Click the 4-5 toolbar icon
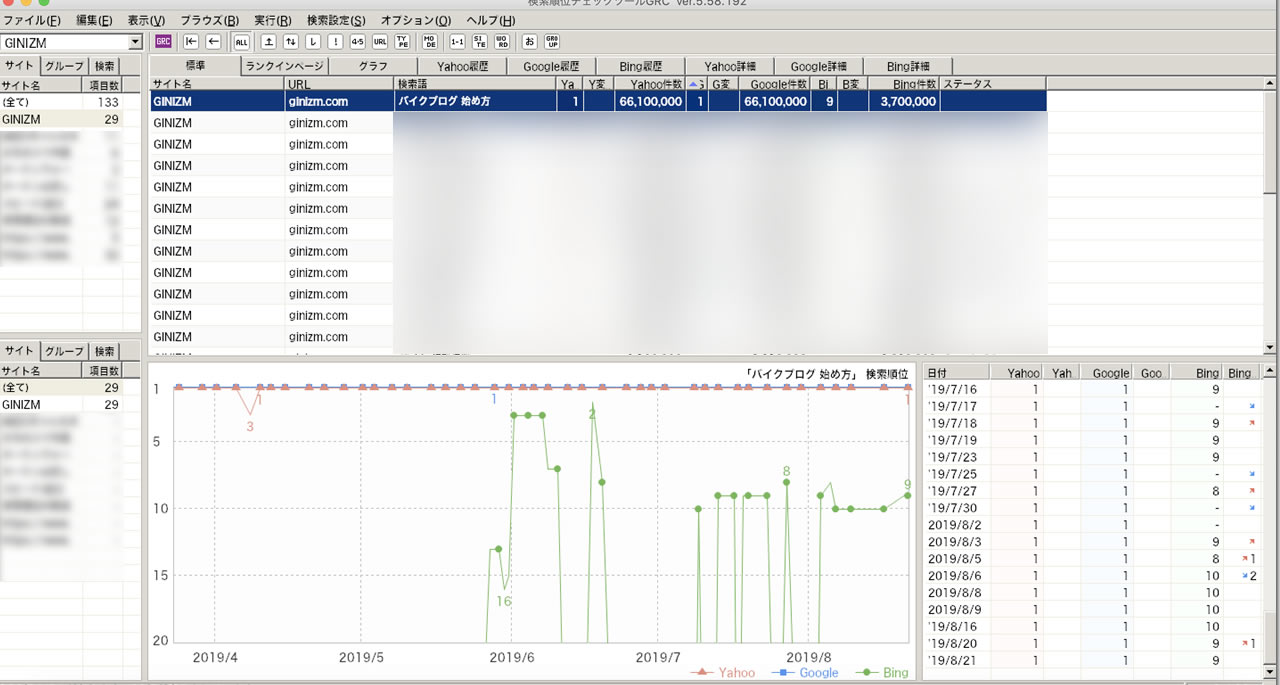Viewport: 1280px width, 685px height. pos(357,42)
